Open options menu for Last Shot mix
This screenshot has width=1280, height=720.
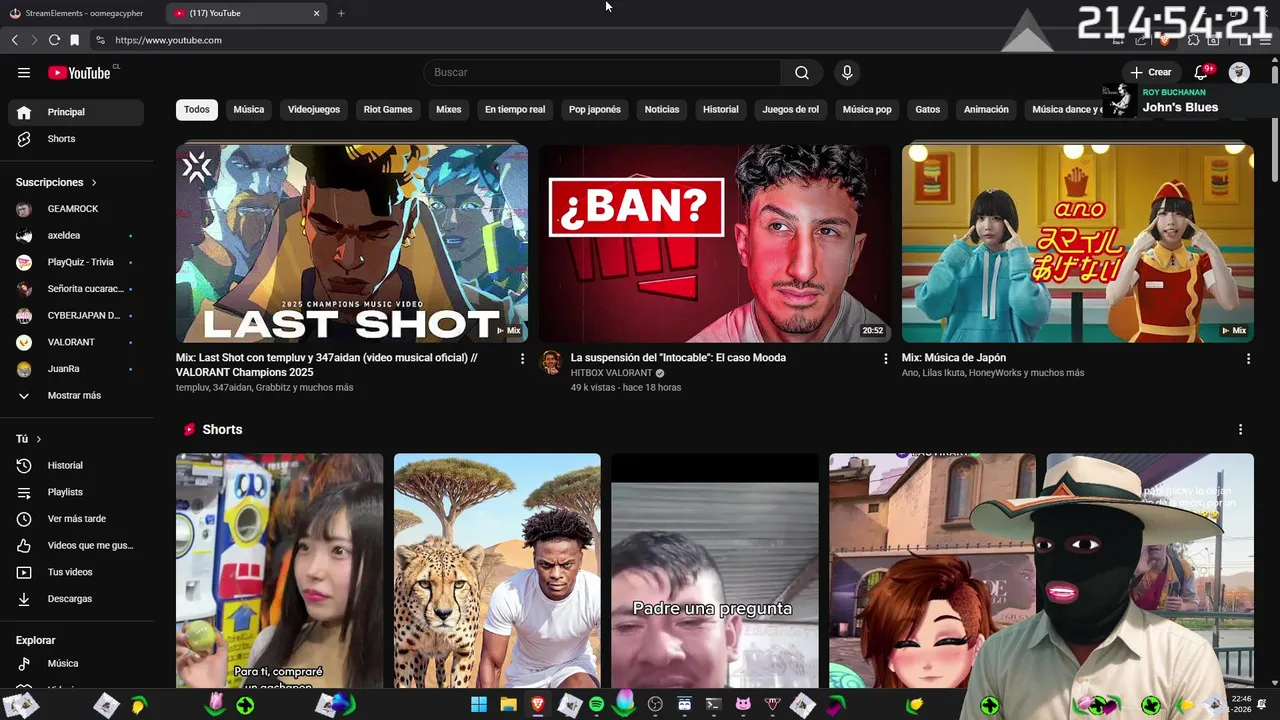[x=522, y=358]
